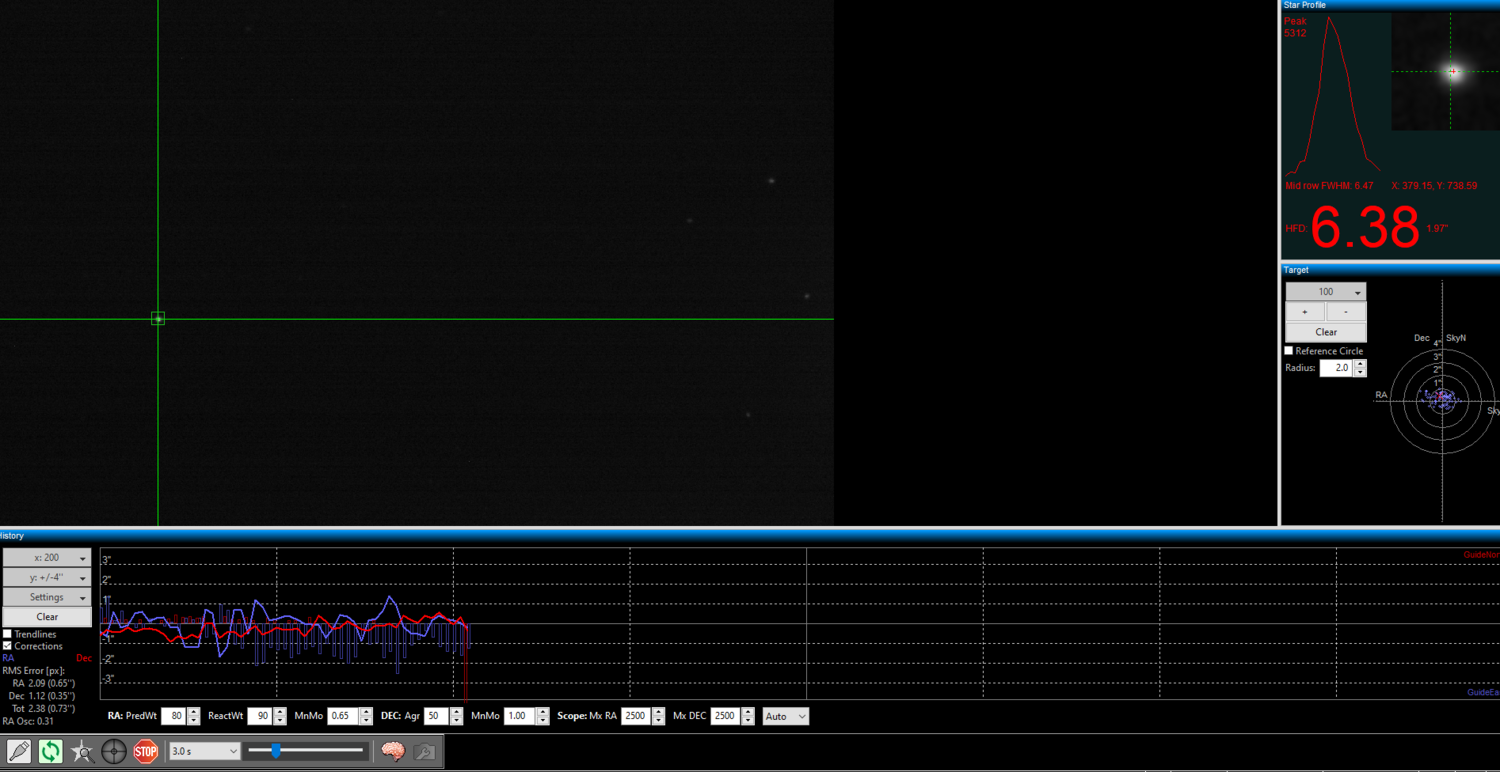1500x772 pixels.
Task: Click the Radius input field
Action: coord(1336,368)
